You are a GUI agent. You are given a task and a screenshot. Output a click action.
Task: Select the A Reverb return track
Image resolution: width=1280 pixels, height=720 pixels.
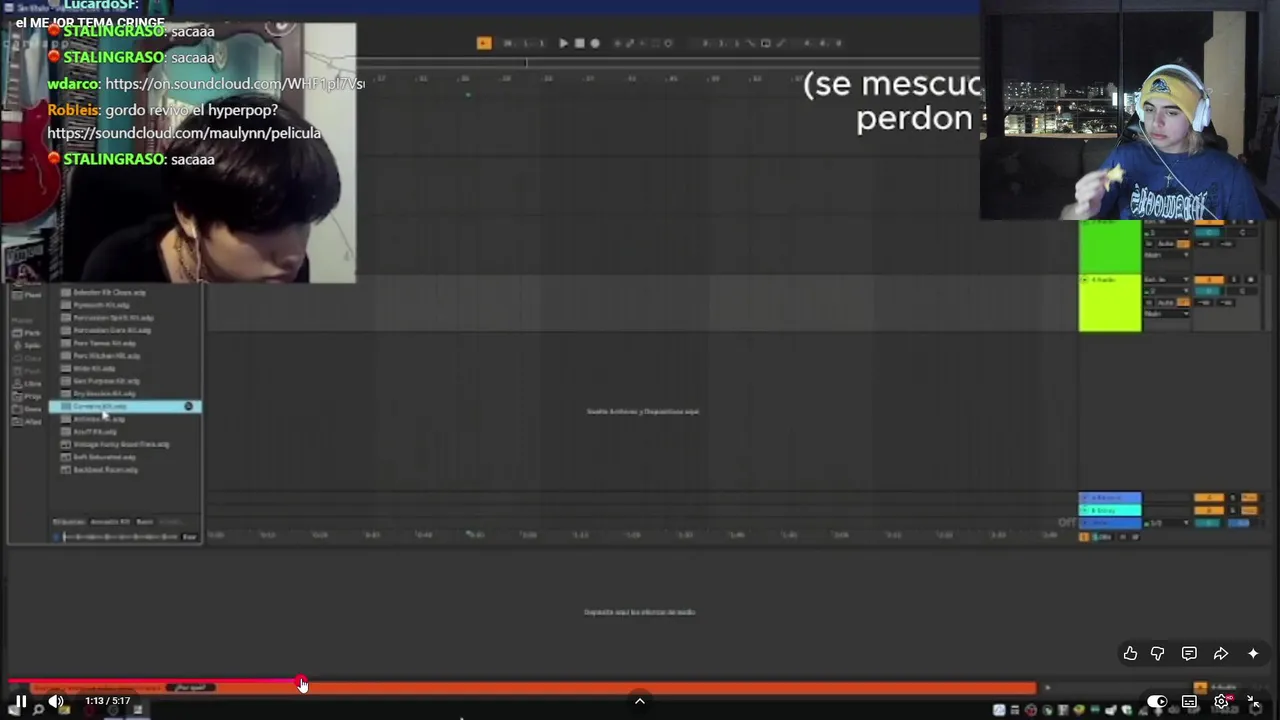pyautogui.click(x=1110, y=497)
